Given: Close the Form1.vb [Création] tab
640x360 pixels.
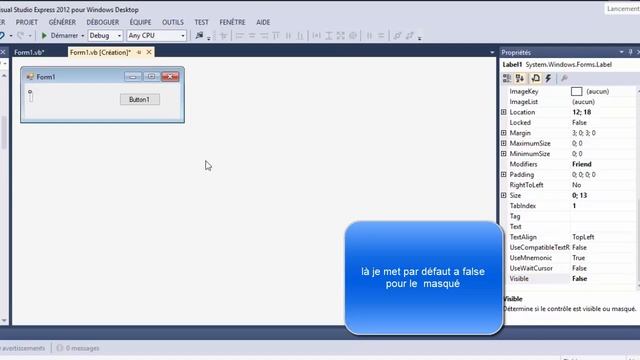Looking at the screenshot, I should pos(149,52).
